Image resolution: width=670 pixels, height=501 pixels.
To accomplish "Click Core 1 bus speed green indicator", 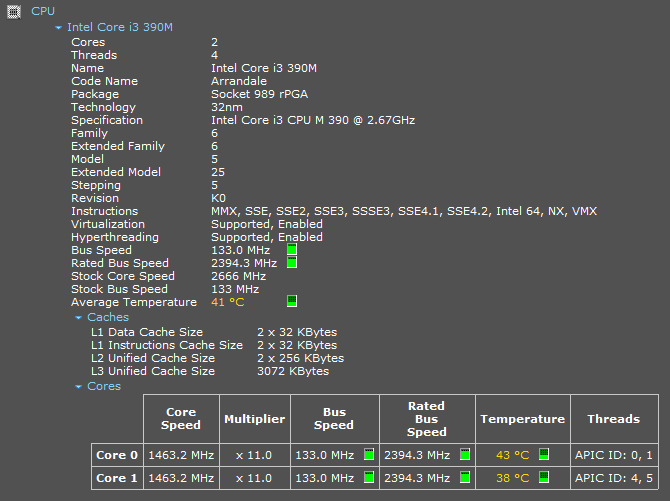I will (368, 478).
